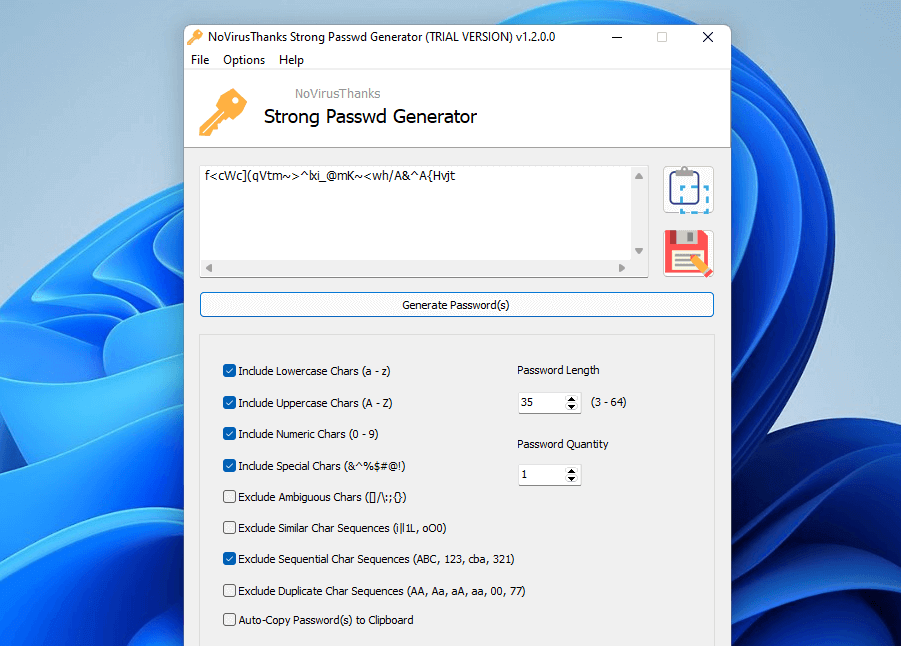Enable Exclude Similar Char Sequences
Image resolution: width=901 pixels, height=646 pixels.
pyautogui.click(x=229, y=528)
